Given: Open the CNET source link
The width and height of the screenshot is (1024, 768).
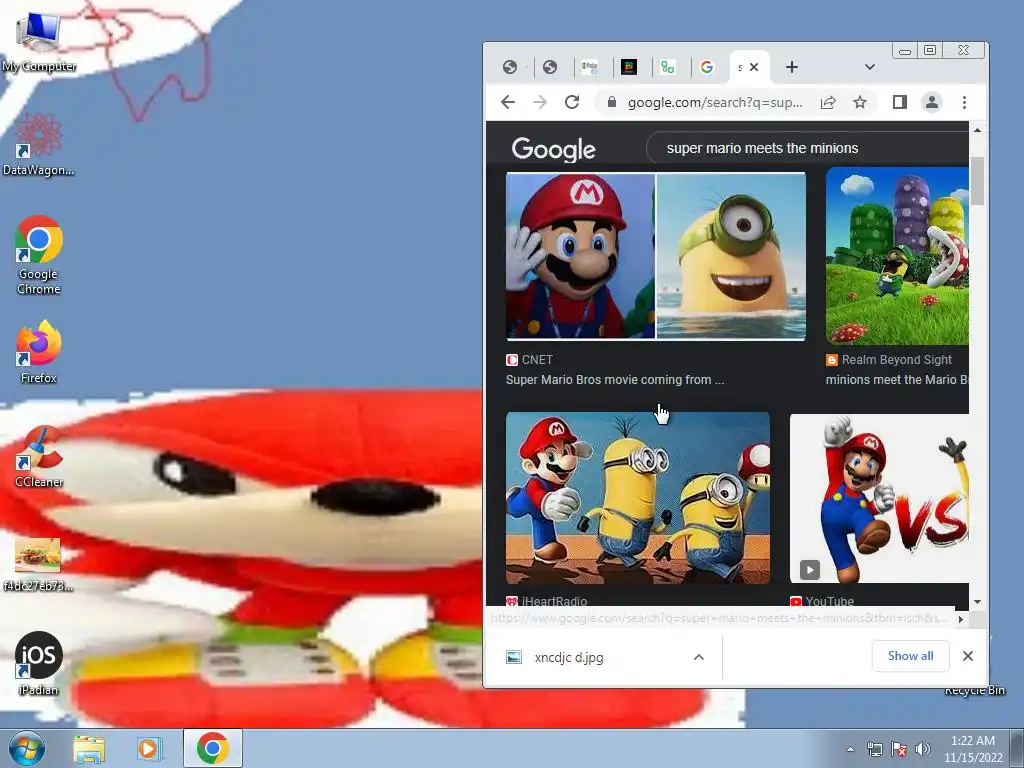Looking at the screenshot, I should tap(530, 360).
